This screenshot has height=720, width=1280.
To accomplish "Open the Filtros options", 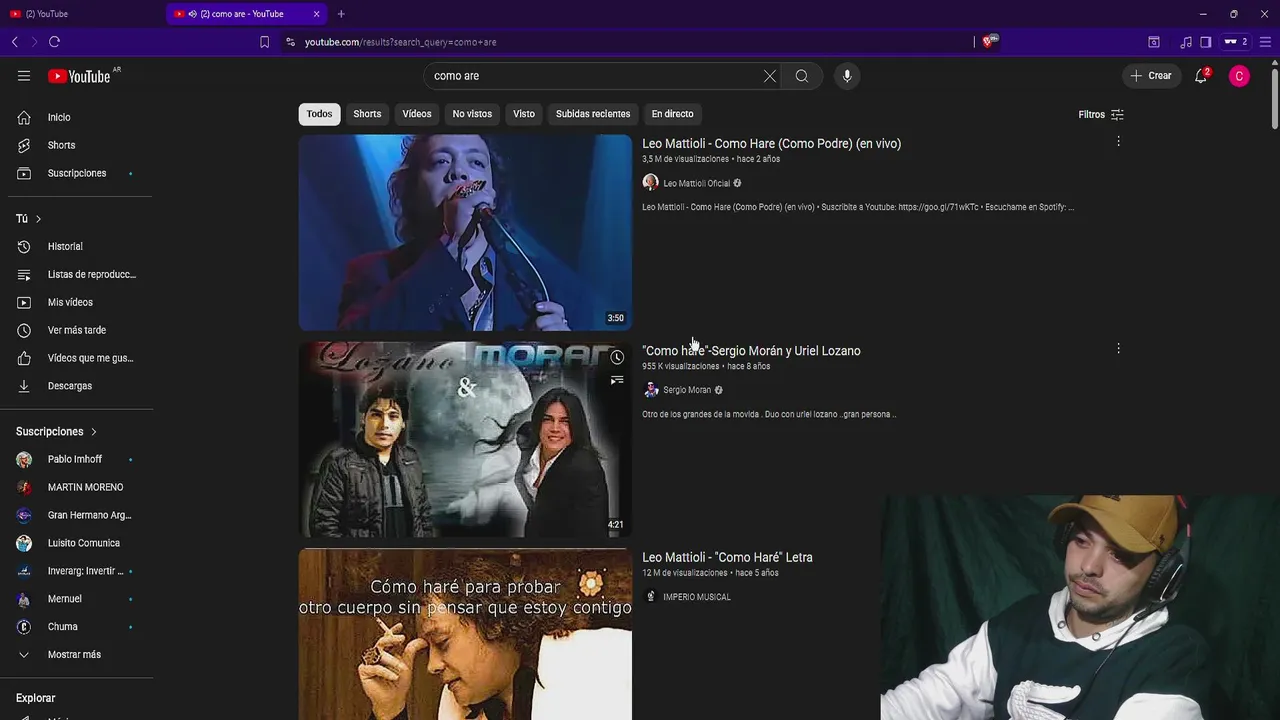I will click(x=1101, y=114).
